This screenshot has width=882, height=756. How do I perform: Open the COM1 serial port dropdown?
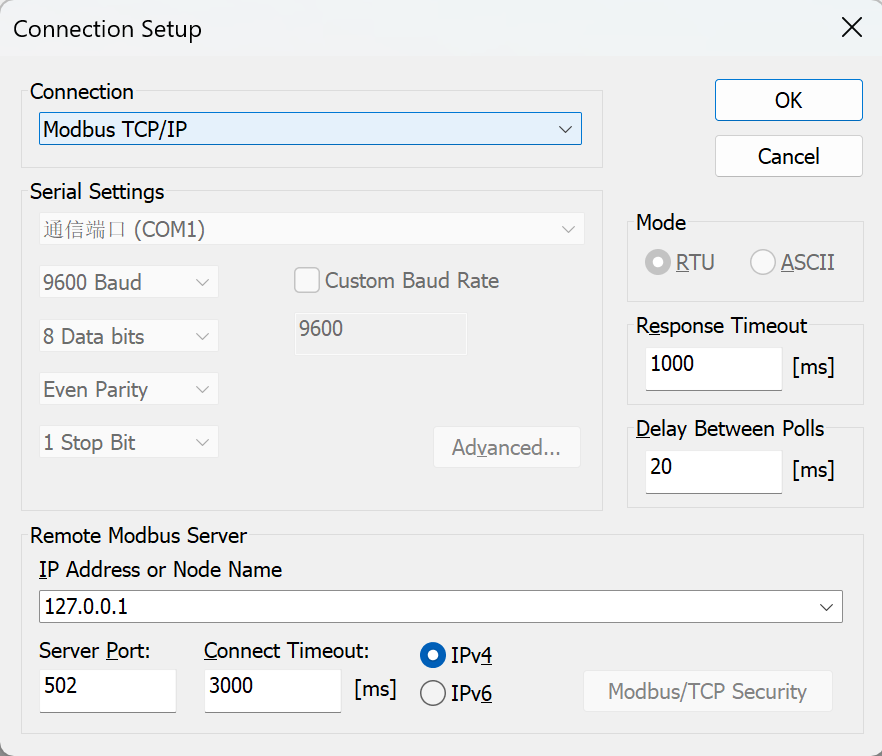point(311,229)
